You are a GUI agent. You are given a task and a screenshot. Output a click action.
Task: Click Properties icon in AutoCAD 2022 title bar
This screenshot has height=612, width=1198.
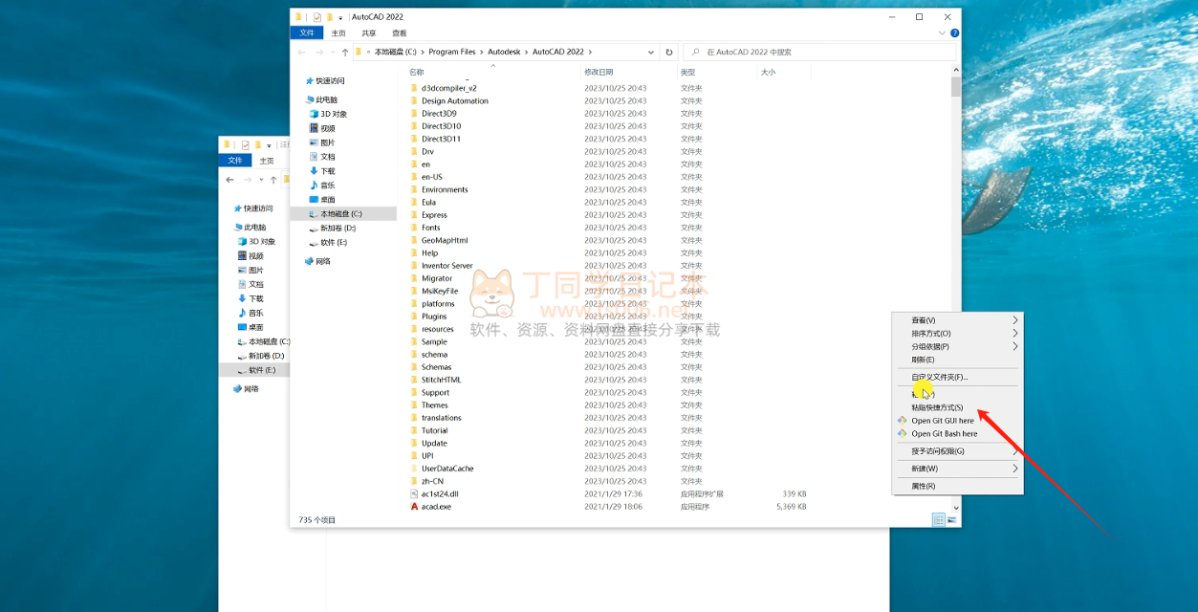tap(316, 17)
